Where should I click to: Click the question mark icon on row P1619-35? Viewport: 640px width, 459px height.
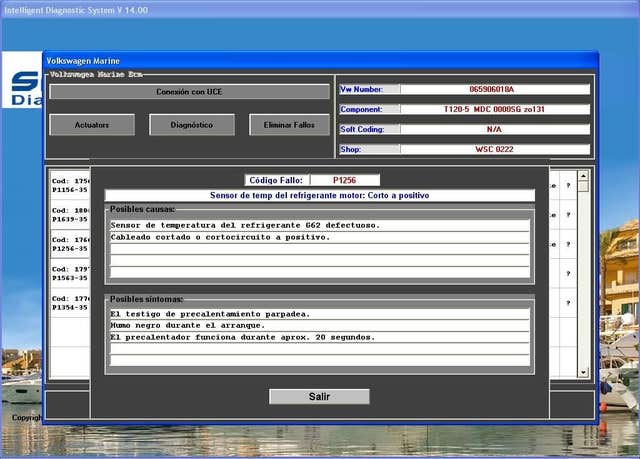568,214
